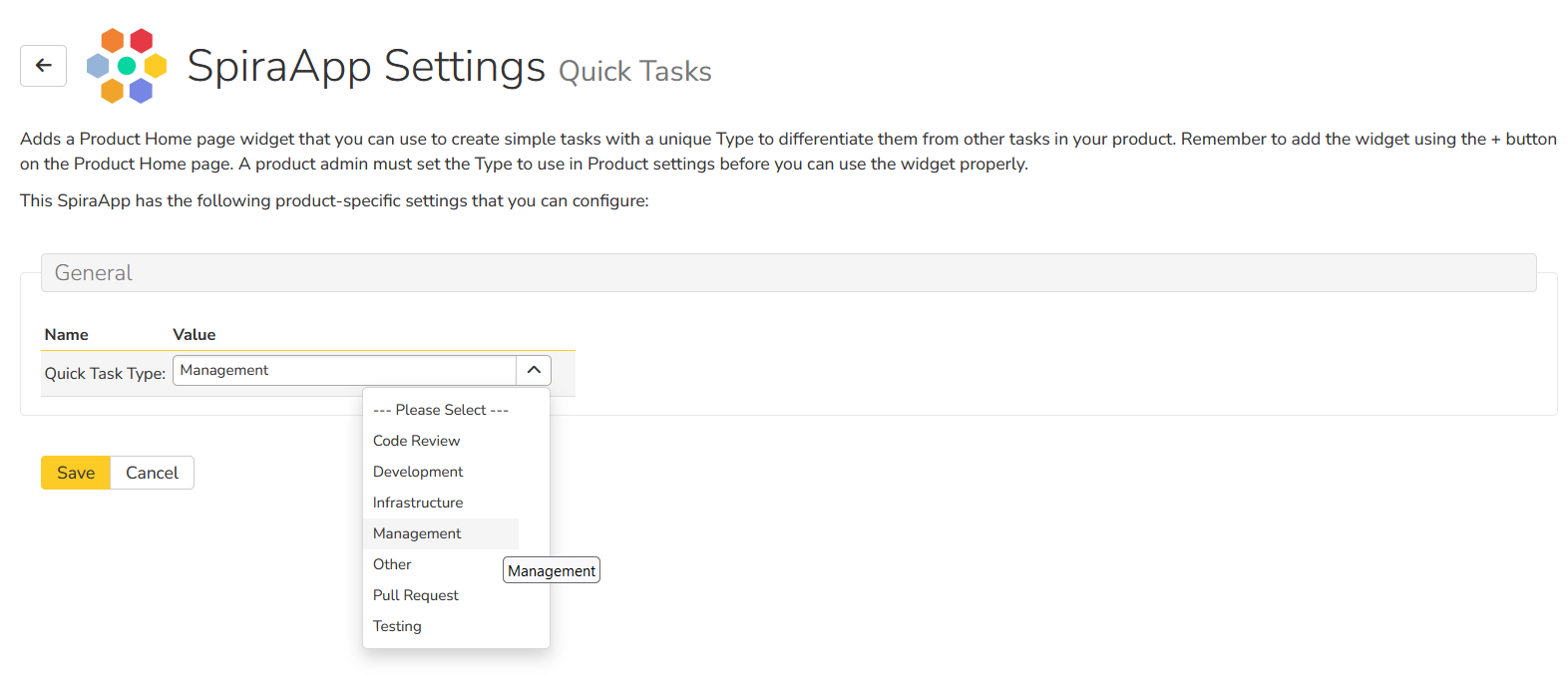Pick Pull Request in the dropdown list

click(x=415, y=595)
